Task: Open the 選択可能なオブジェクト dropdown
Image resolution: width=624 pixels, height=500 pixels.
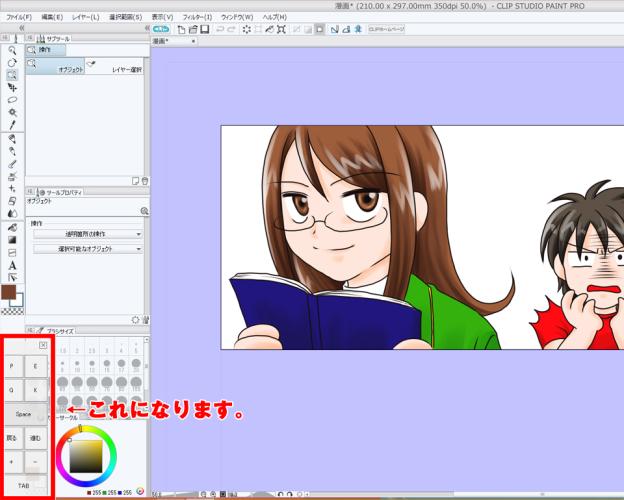Action: [x=88, y=249]
